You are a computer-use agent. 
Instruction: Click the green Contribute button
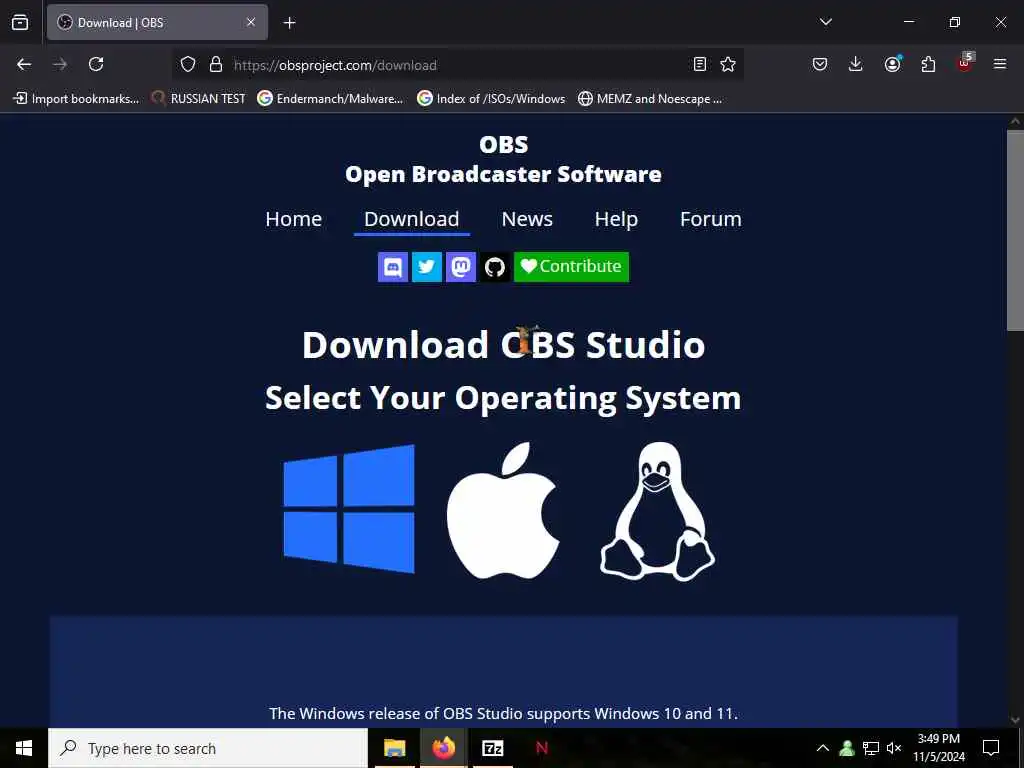click(571, 267)
